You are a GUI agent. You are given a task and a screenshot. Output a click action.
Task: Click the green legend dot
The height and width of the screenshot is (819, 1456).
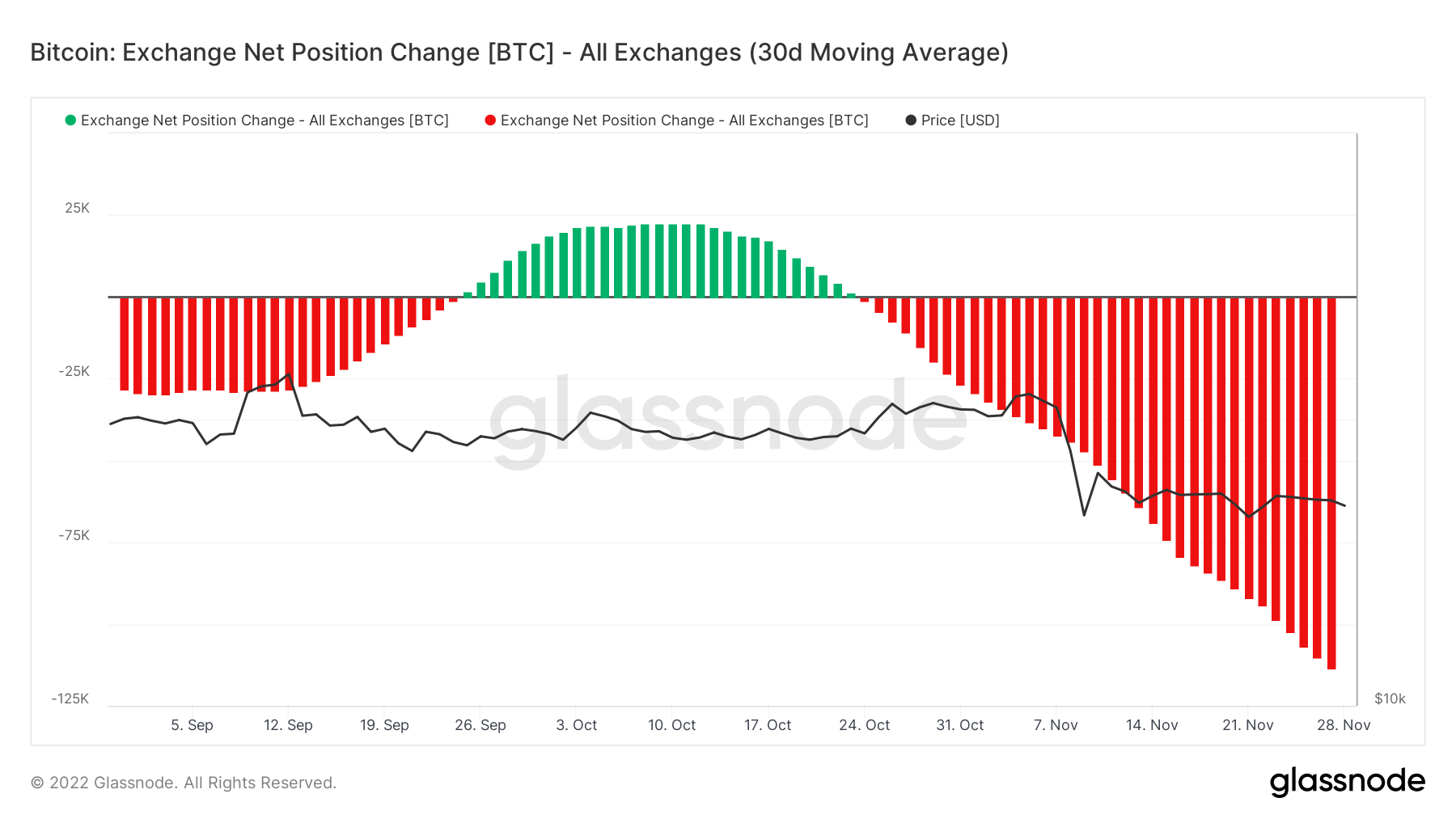(70, 120)
